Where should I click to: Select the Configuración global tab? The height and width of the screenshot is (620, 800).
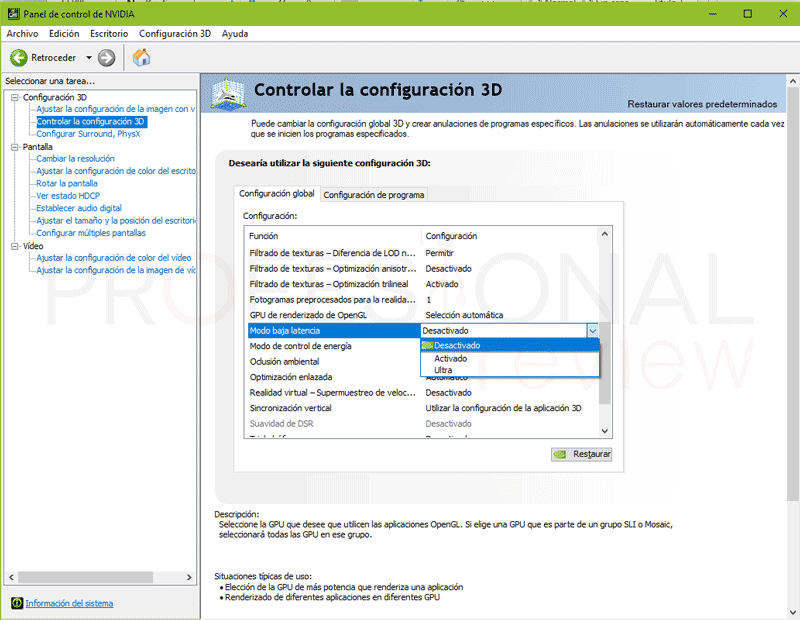tap(277, 193)
